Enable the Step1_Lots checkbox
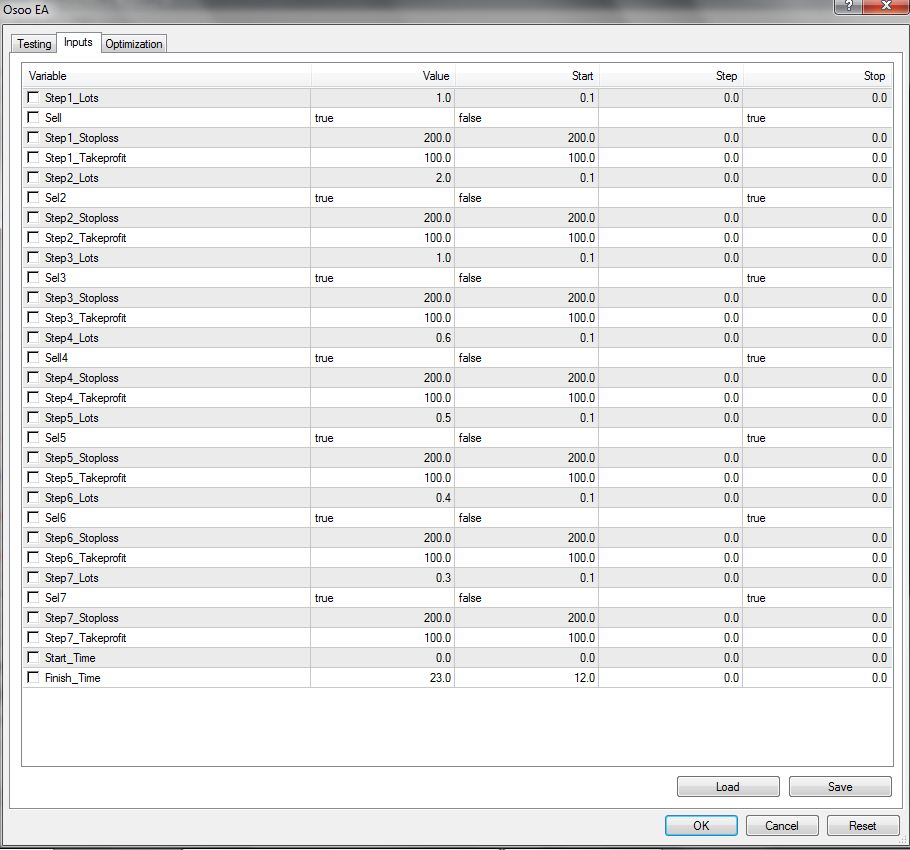 pyautogui.click(x=34, y=97)
